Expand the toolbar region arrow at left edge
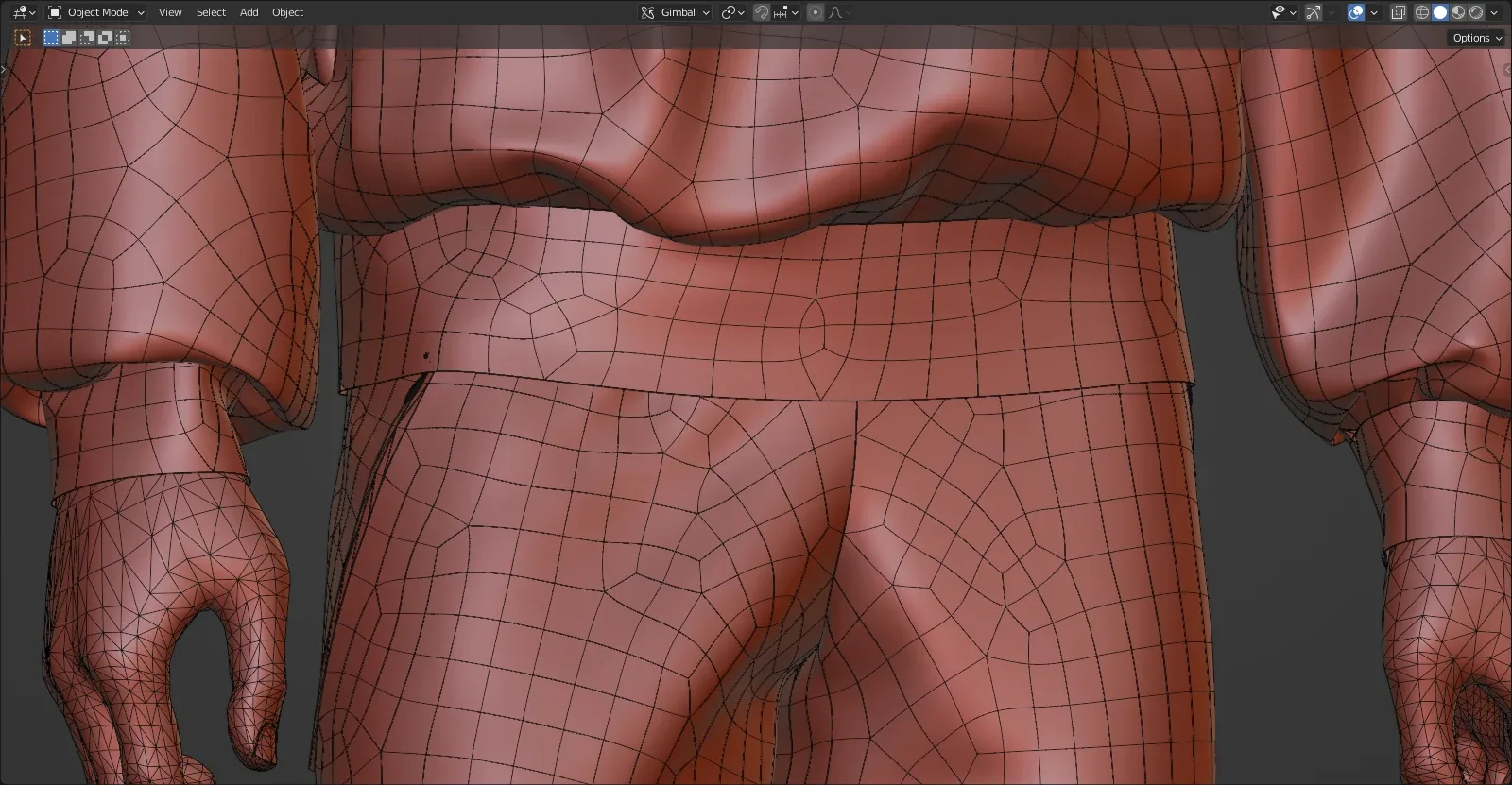The image size is (1512, 785). click(4, 70)
